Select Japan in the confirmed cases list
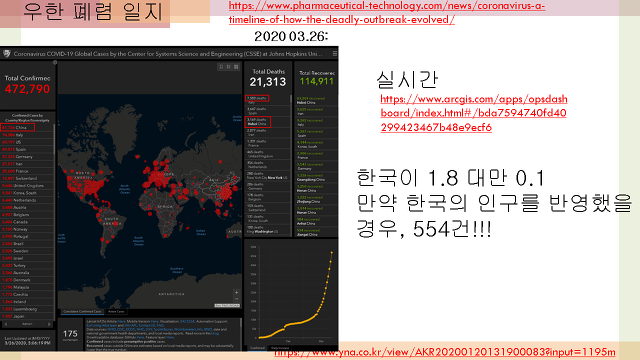 [27, 316]
